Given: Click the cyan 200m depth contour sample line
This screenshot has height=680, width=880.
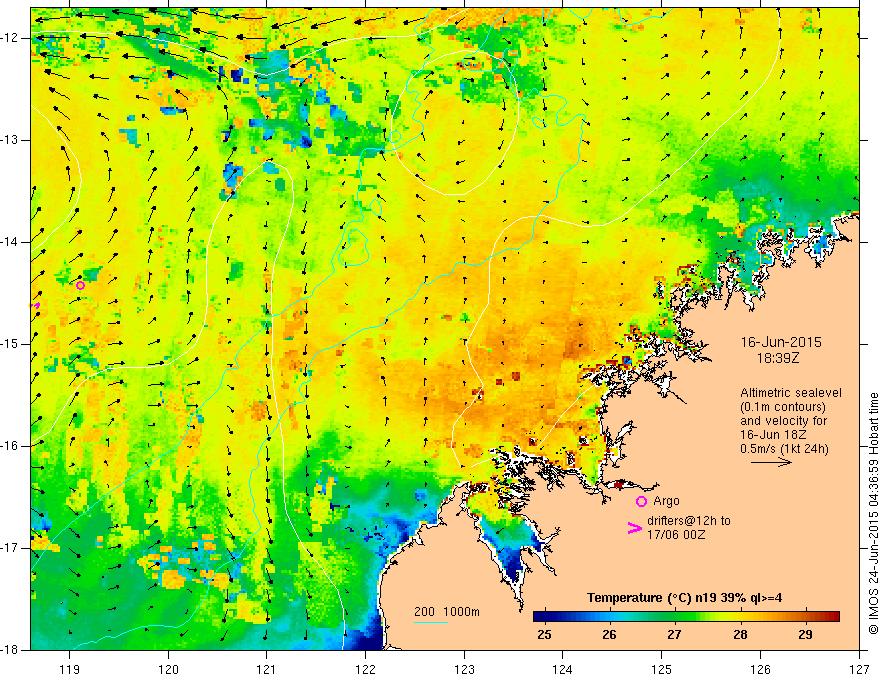Looking at the screenshot, I should (430, 622).
